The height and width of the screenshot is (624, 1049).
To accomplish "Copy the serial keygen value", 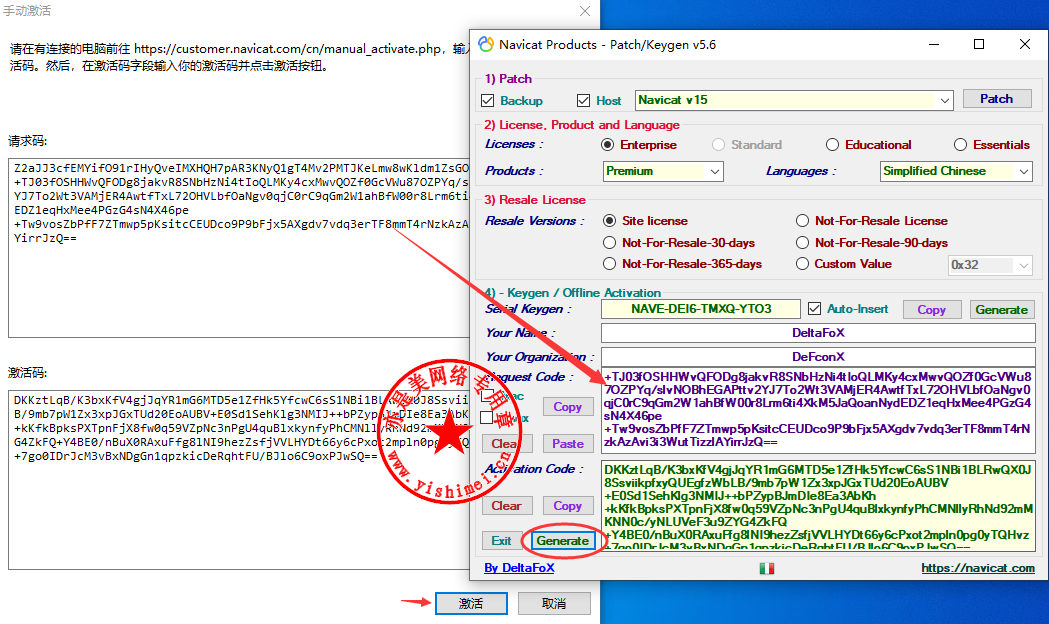I will [931, 310].
